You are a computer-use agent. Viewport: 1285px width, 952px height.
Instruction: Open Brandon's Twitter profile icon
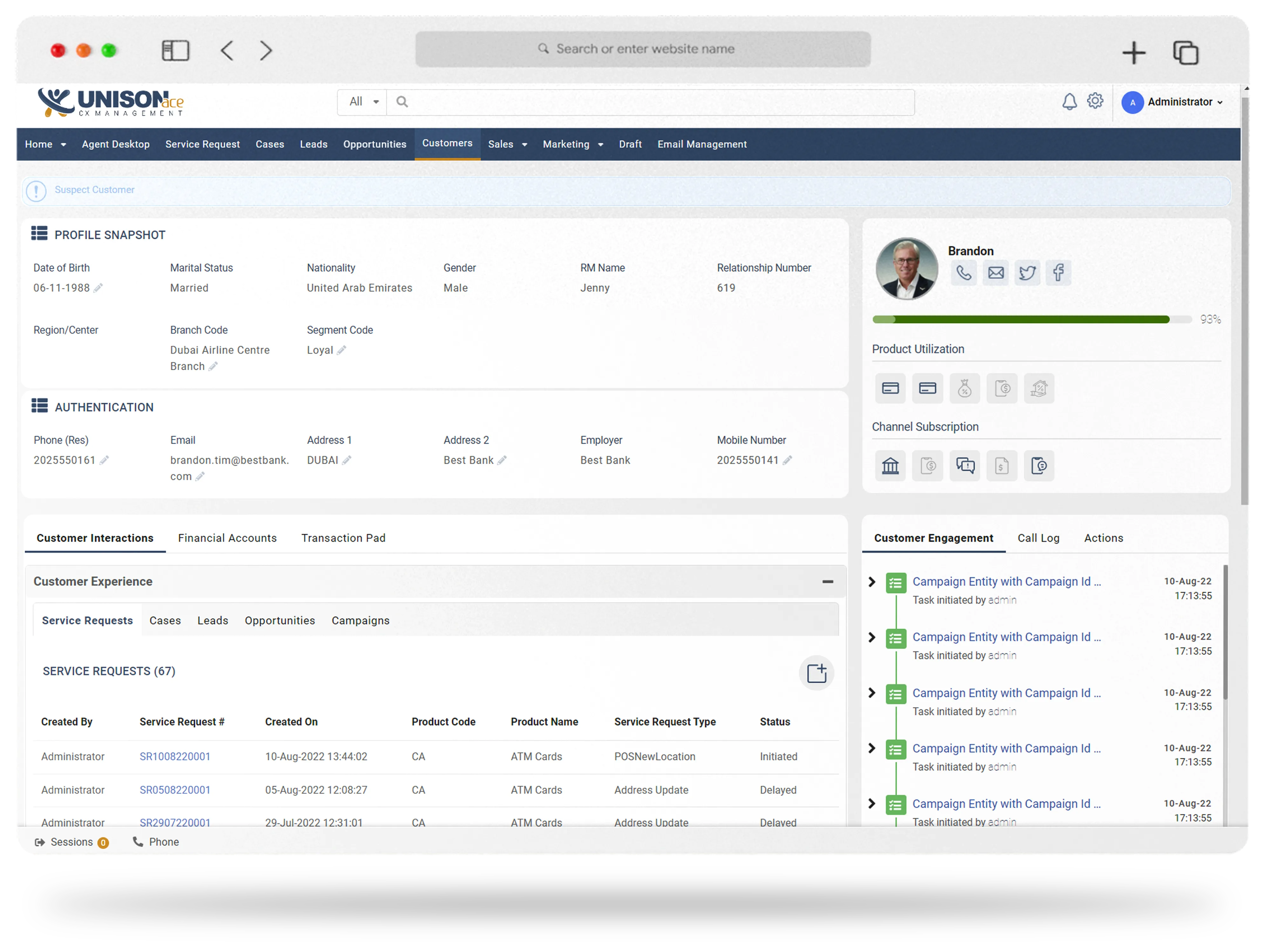(x=1027, y=273)
